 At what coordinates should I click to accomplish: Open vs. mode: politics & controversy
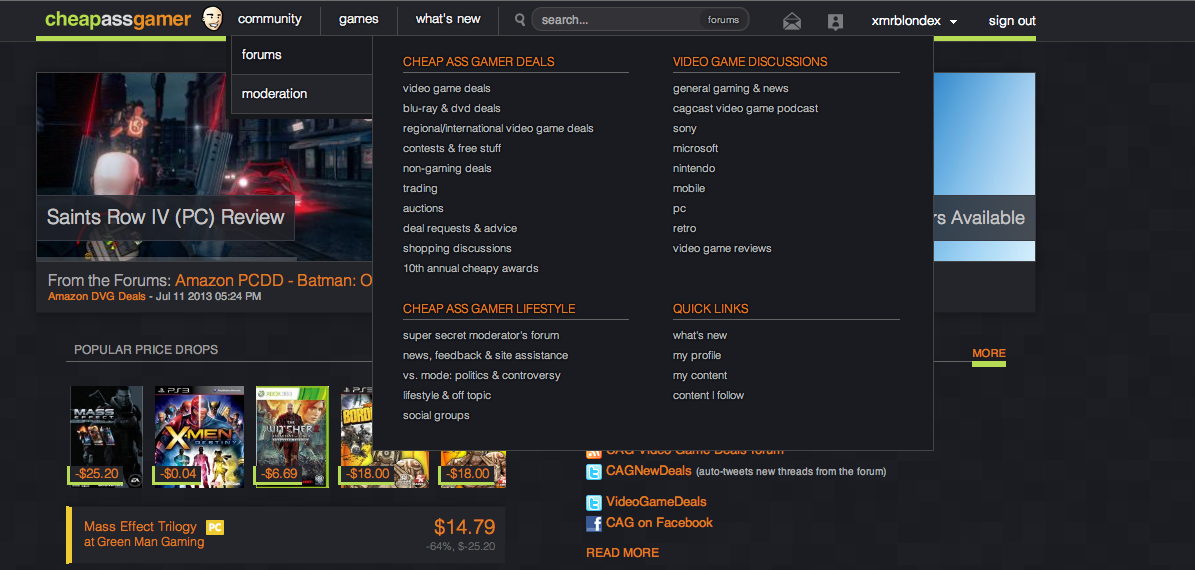pyautogui.click(x=482, y=375)
